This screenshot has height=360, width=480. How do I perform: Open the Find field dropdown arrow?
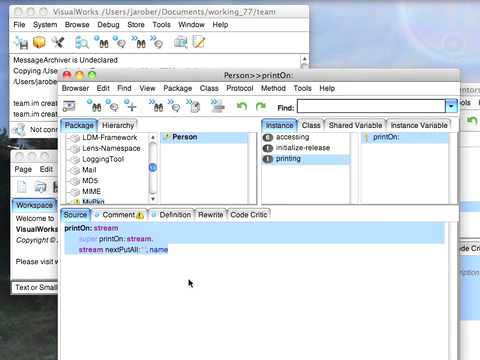pos(451,106)
